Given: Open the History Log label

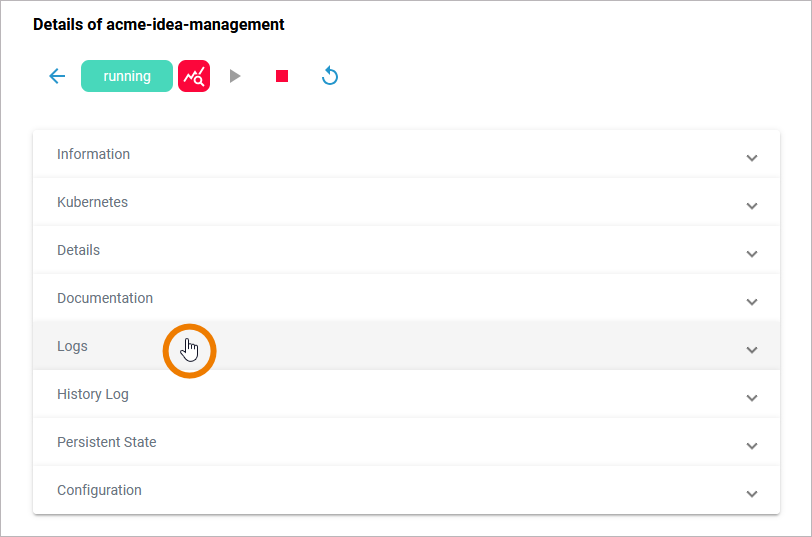Looking at the screenshot, I should 93,394.
